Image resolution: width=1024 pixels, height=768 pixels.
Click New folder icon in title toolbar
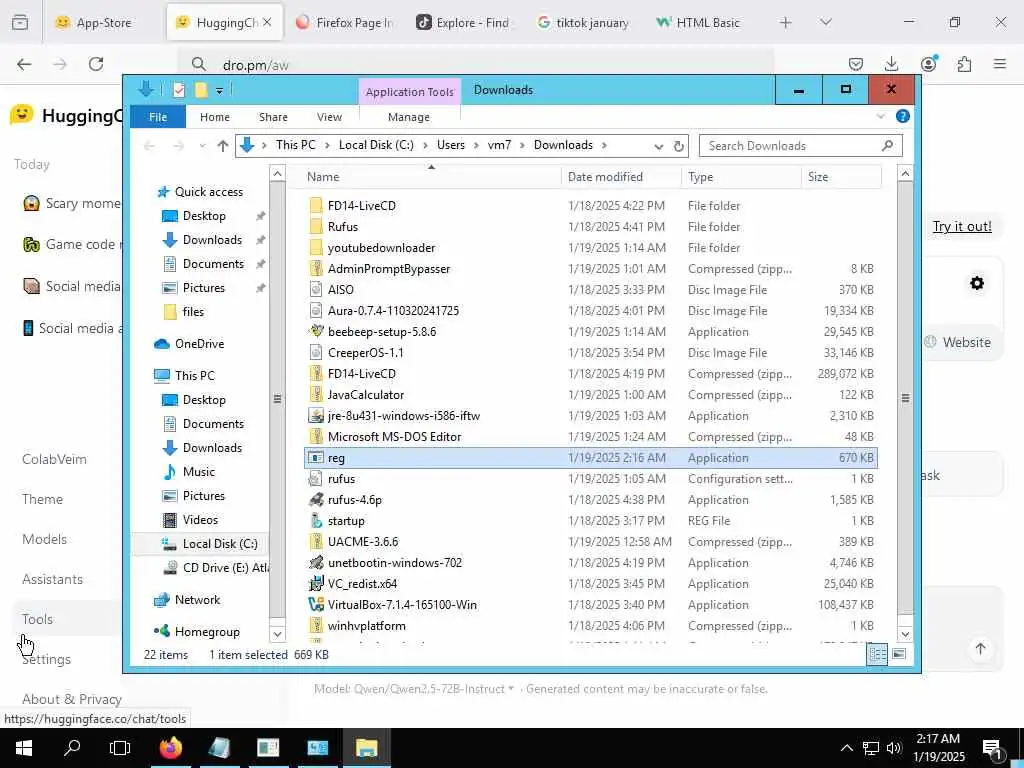pyautogui.click(x=201, y=90)
